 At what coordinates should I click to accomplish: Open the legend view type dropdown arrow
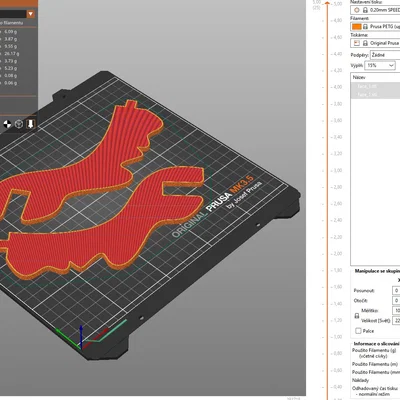(x=31, y=14)
